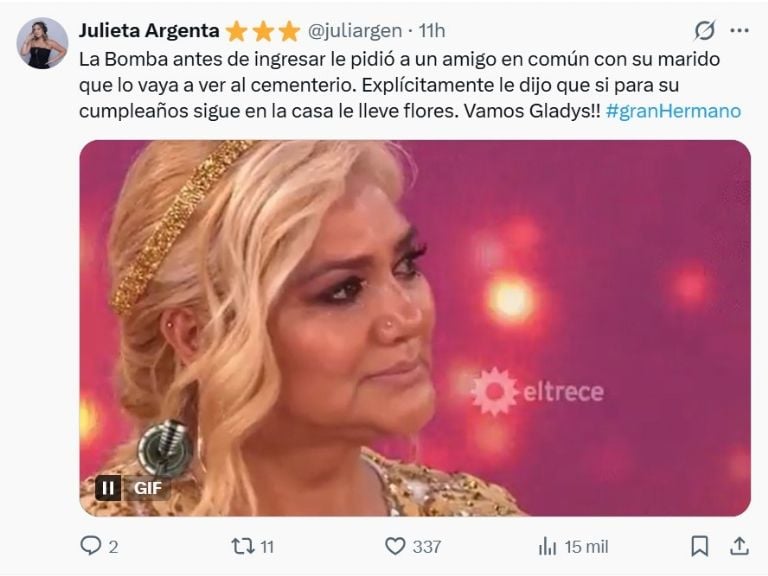The height and width of the screenshot is (576, 768).
Task: Open Julieta Argenta's profile name
Action: pos(149,31)
